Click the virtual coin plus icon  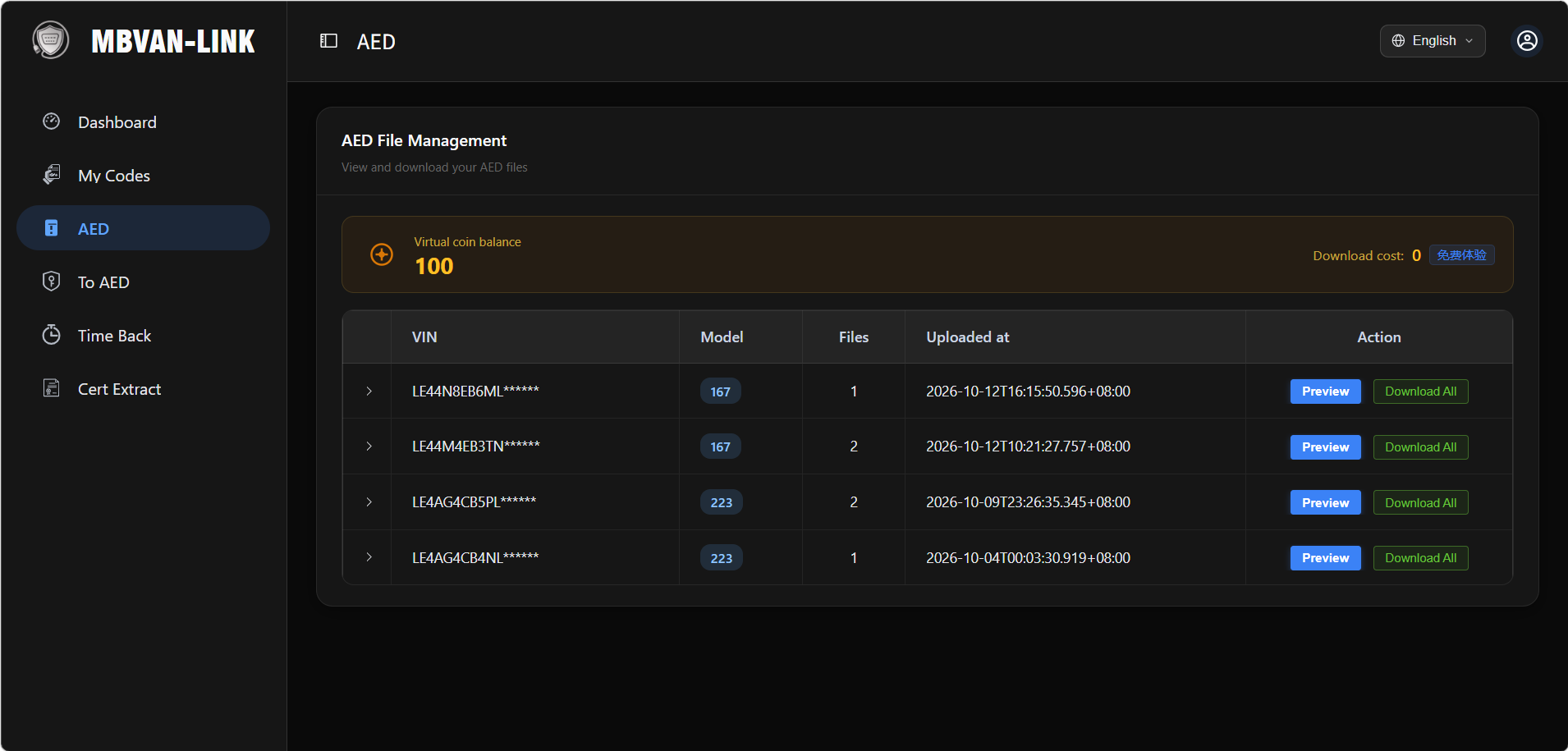(382, 254)
